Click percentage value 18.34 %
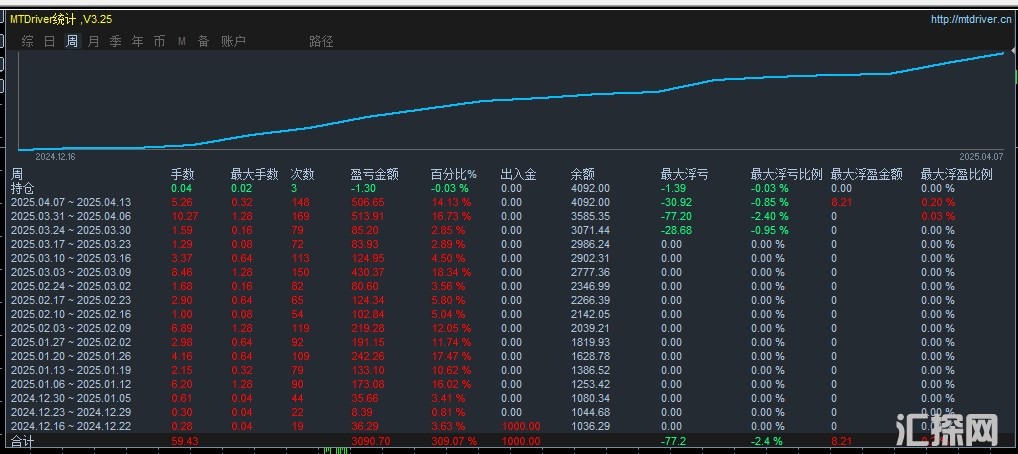This screenshot has height=454, width=1018. 451,272
